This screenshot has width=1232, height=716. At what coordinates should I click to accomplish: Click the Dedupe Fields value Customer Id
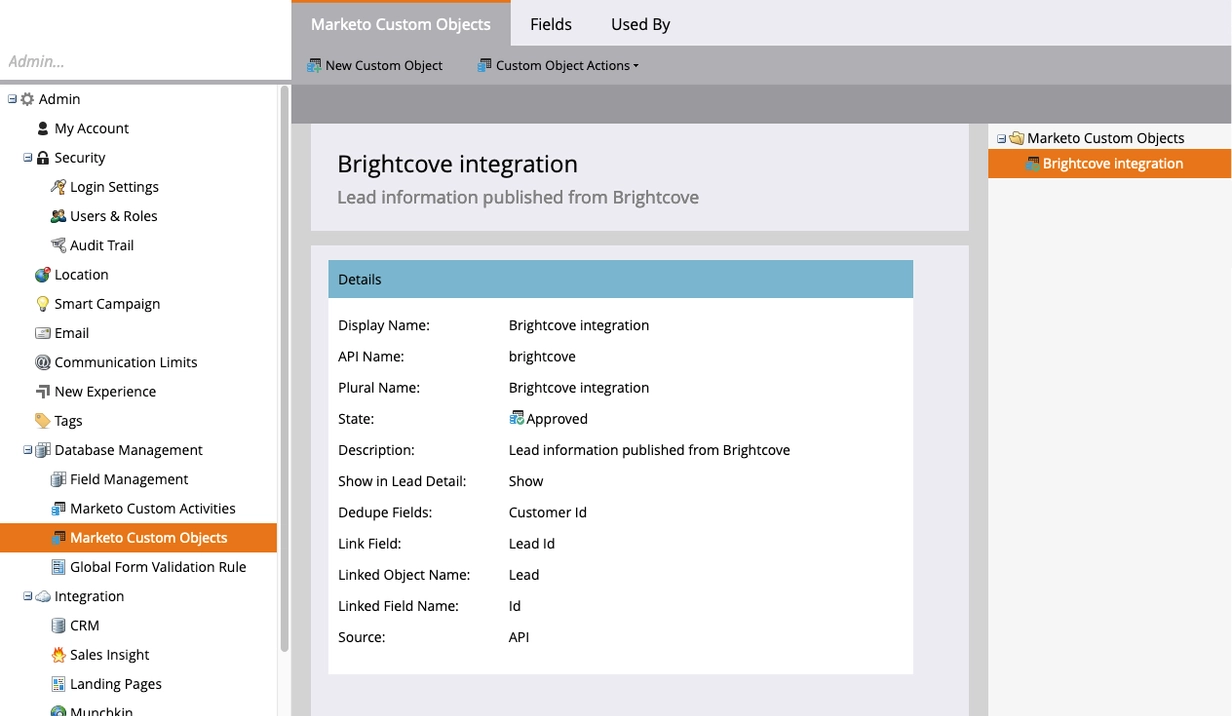point(548,512)
